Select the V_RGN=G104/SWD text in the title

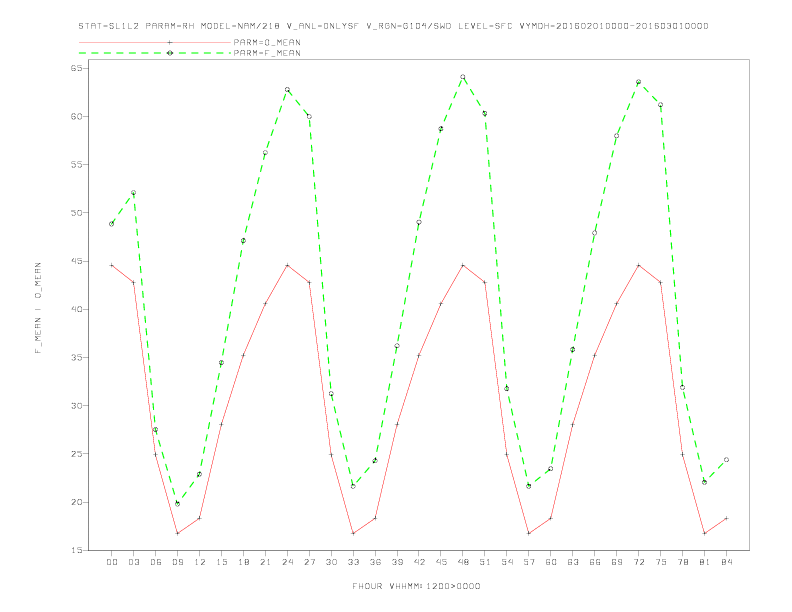tap(409, 26)
